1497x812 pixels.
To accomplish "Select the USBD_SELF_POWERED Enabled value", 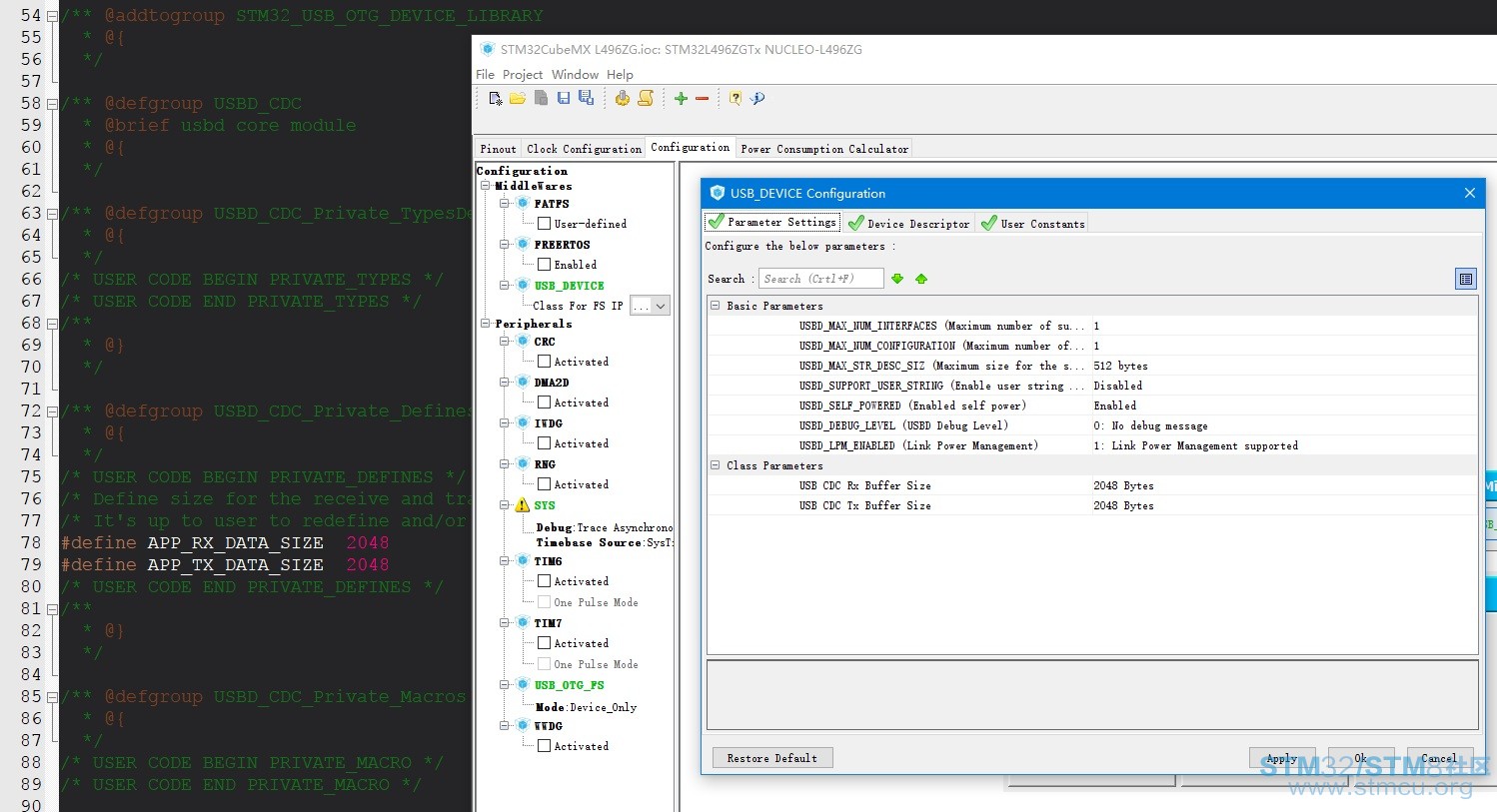I will click(x=1284, y=406).
